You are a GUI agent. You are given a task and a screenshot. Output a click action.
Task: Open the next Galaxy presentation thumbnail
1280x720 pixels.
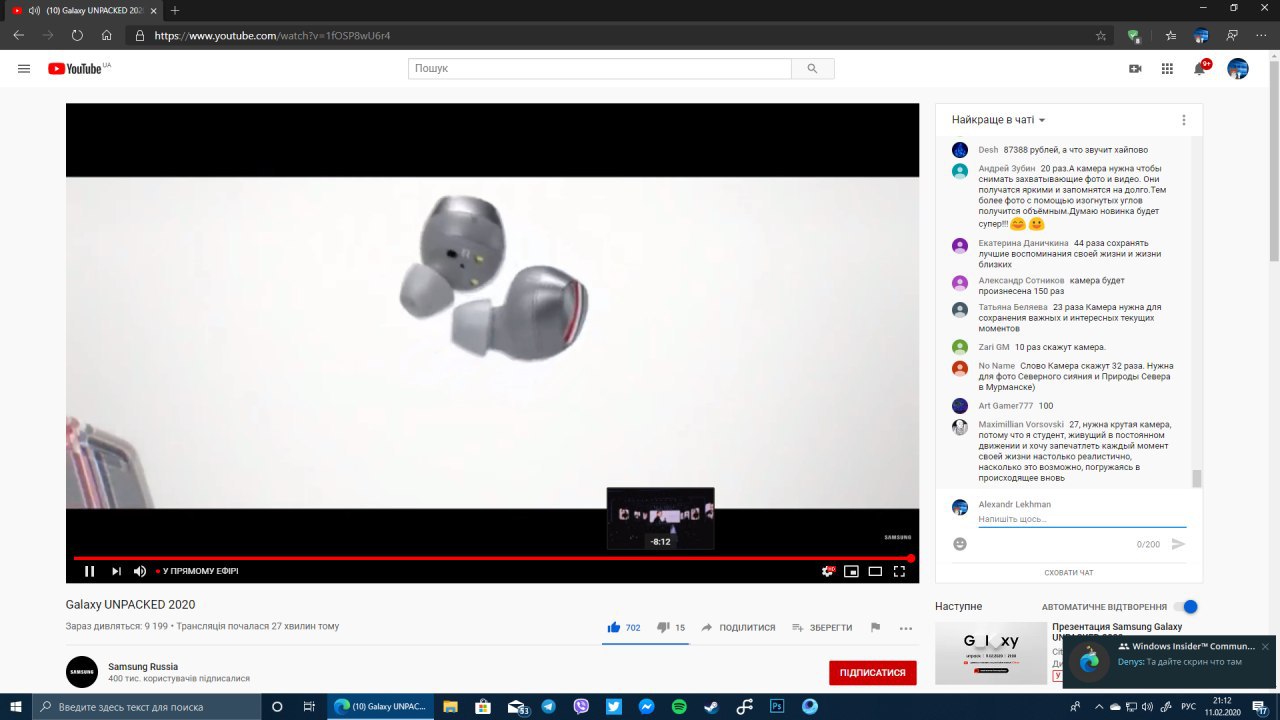click(x=990, y=653)
